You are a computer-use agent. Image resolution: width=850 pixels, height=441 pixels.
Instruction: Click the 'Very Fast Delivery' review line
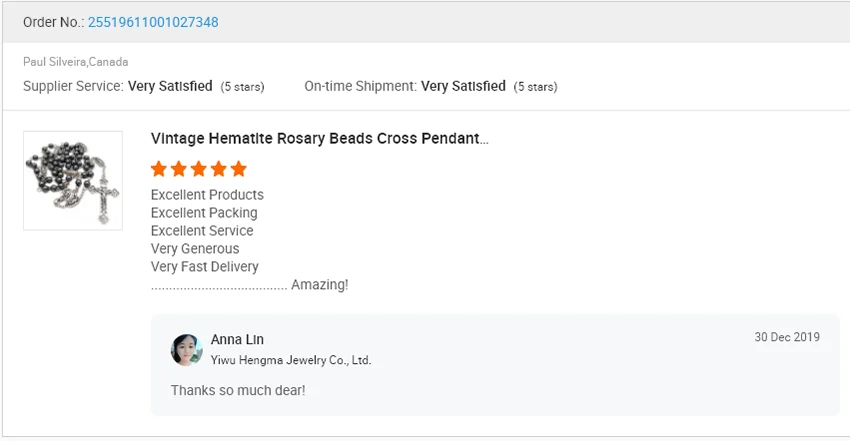205,267
